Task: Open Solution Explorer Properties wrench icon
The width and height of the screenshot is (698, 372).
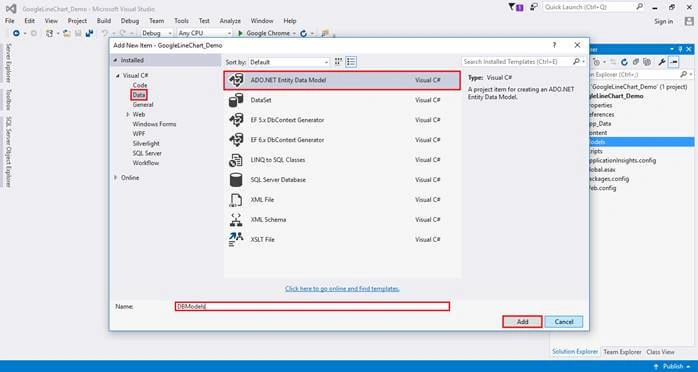Action: pyautogui.click(x=661, y=62)
